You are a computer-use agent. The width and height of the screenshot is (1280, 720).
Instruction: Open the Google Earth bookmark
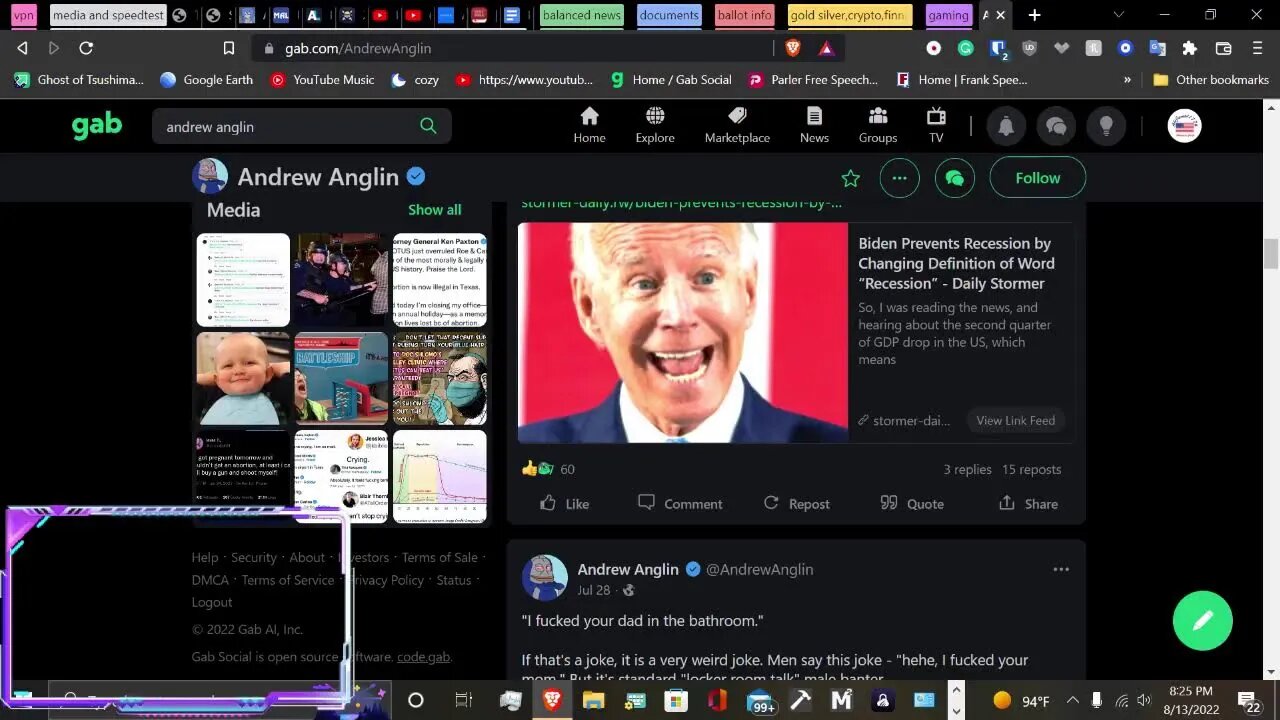(x=207, y=80)
